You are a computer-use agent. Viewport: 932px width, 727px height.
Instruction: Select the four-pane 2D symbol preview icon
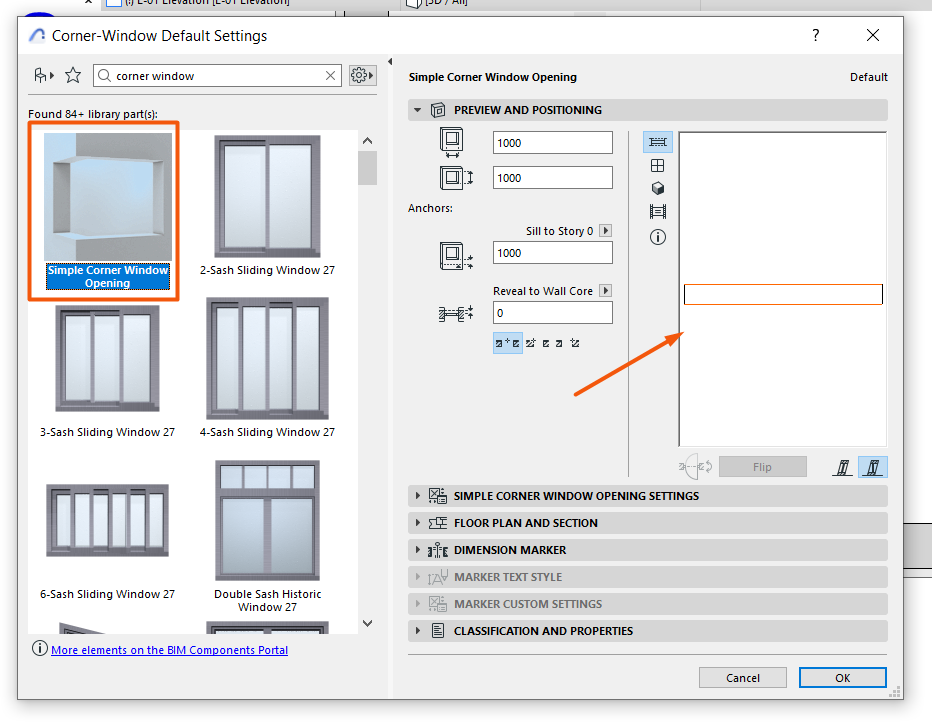[658, 165]
